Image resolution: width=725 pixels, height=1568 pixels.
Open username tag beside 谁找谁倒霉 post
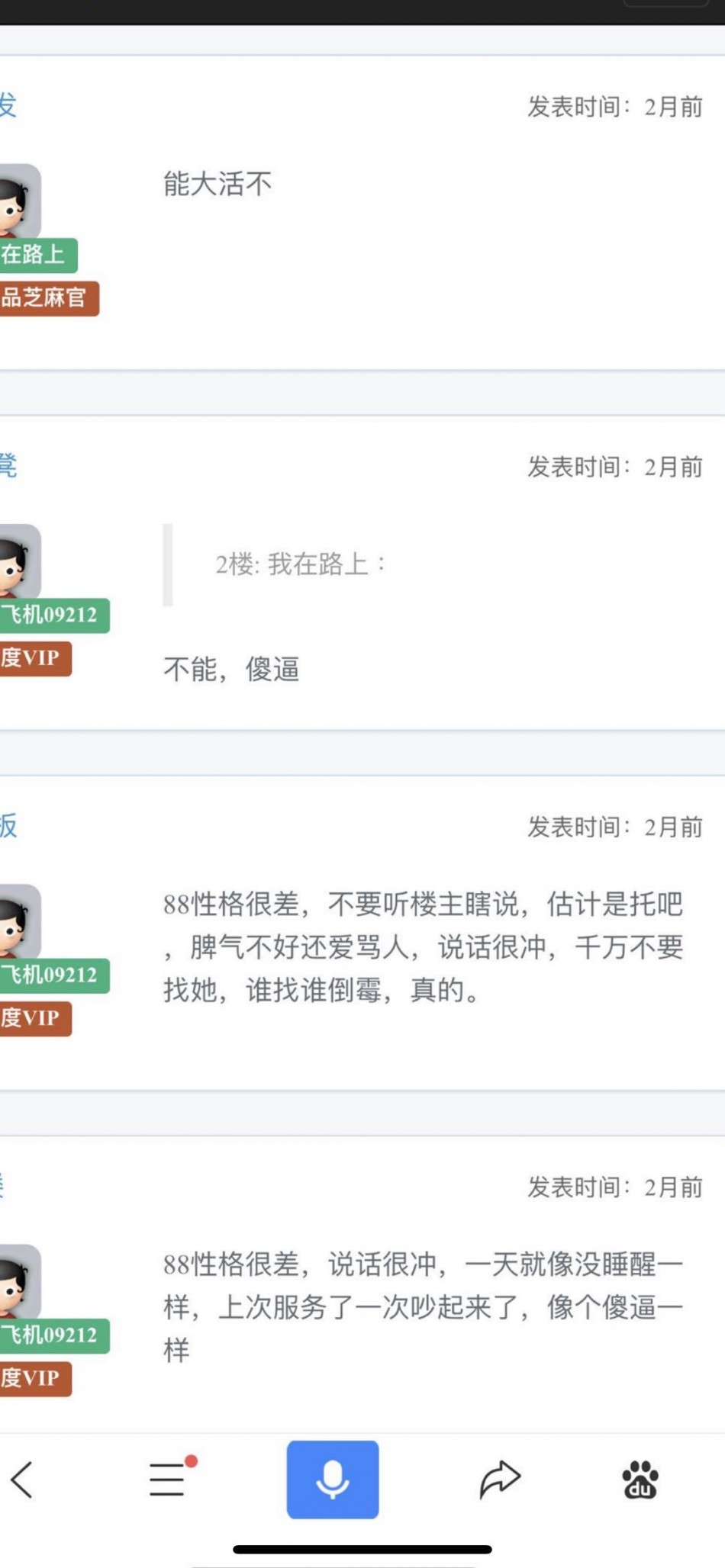coord(52,975)
